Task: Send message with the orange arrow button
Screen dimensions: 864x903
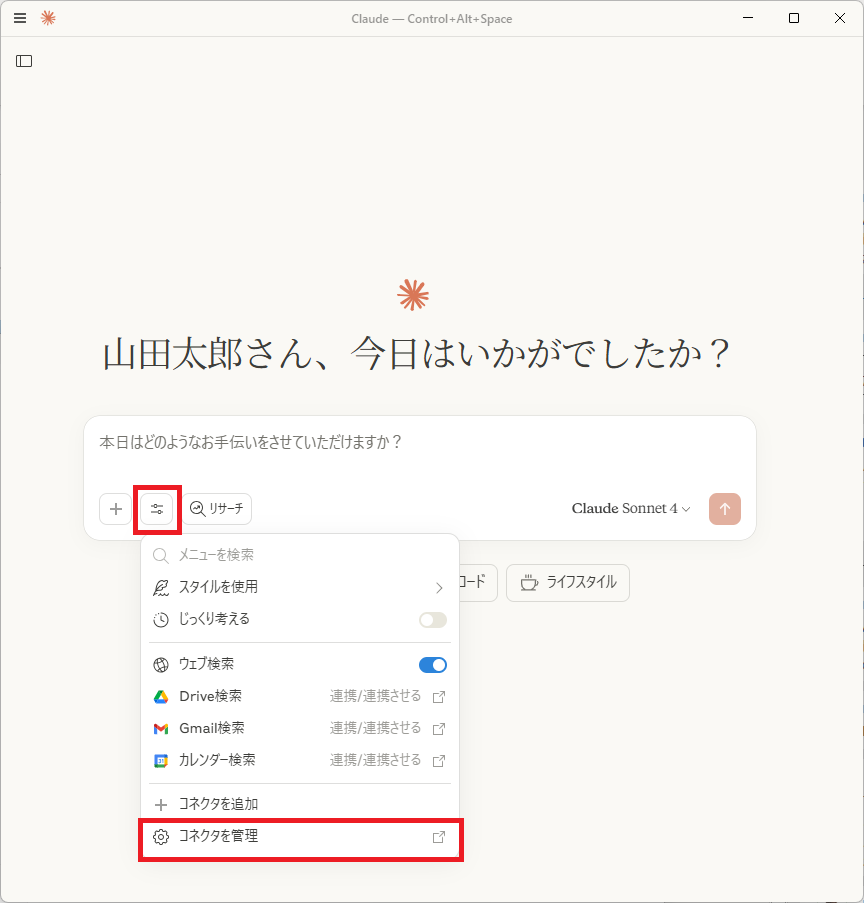Action: click(725, 509)
